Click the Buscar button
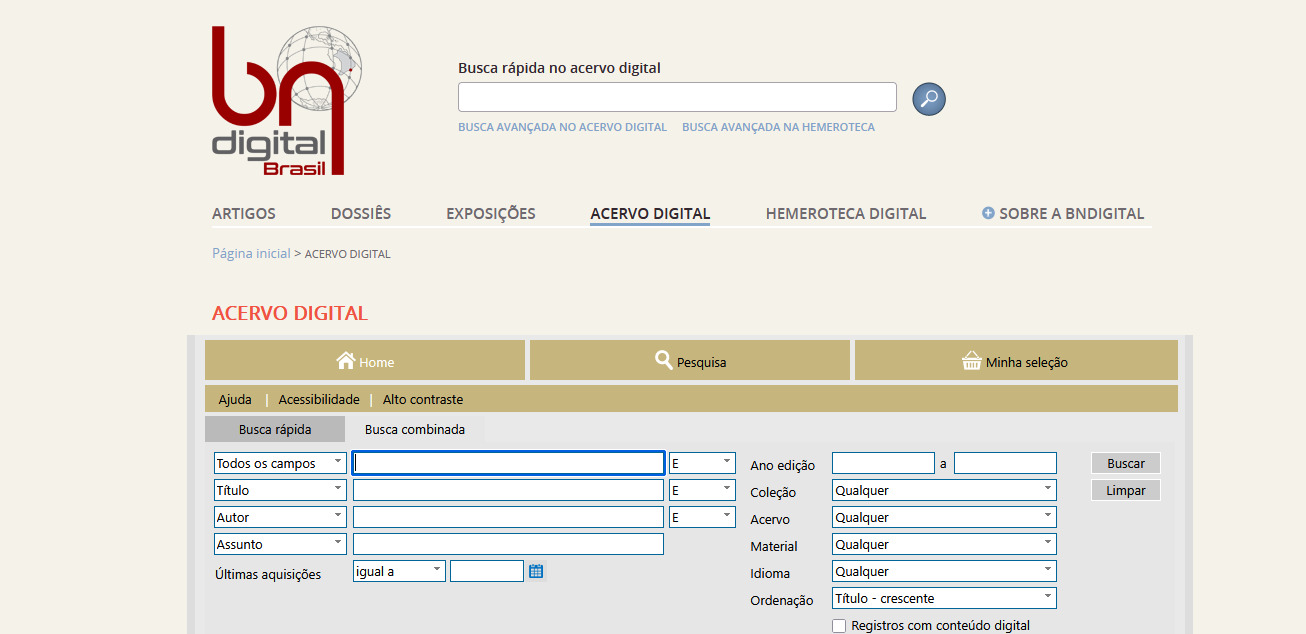This screenshot has height=634, width=1306. coord(1125,463)
